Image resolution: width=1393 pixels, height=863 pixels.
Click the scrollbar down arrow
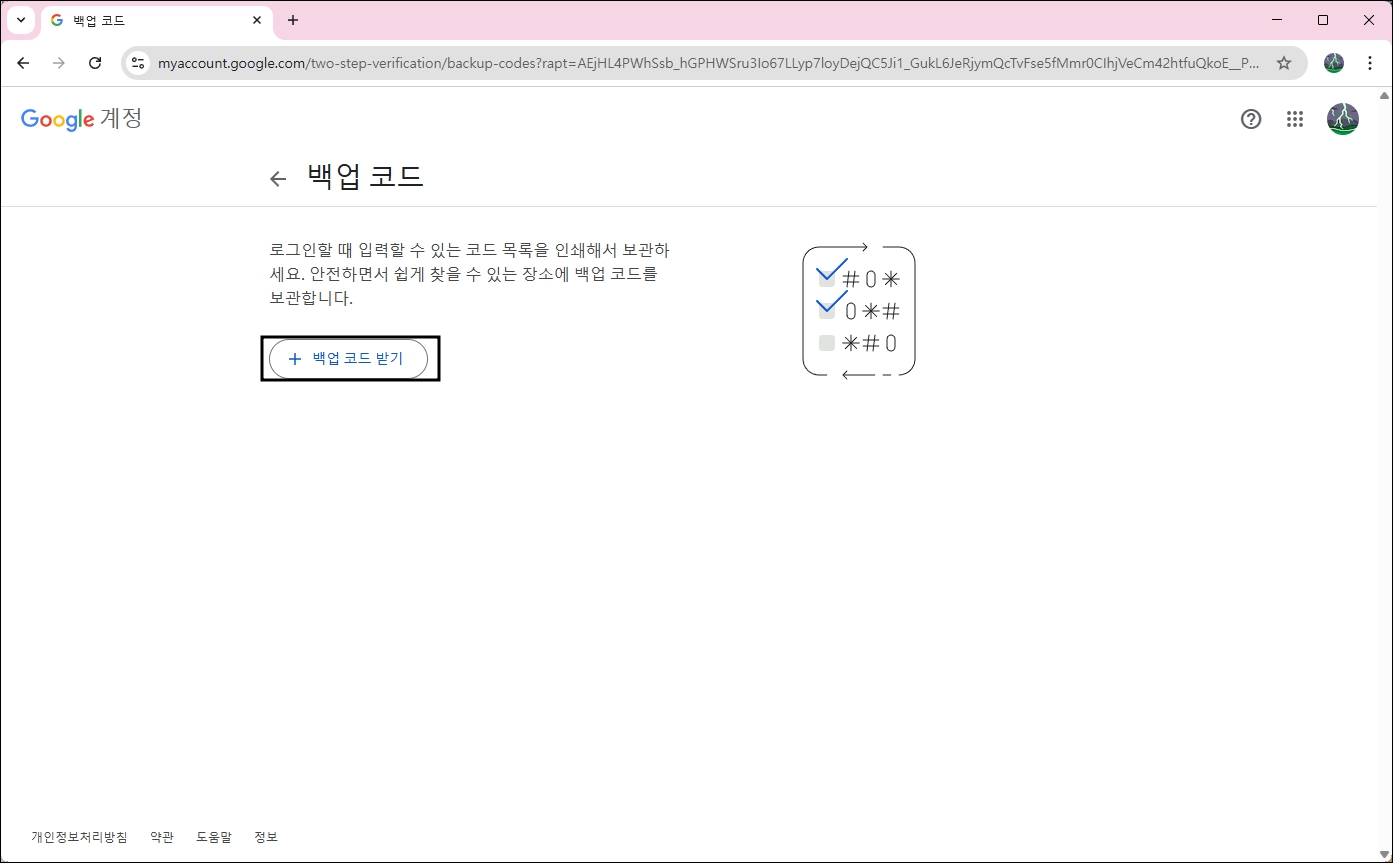[1386, 855]
